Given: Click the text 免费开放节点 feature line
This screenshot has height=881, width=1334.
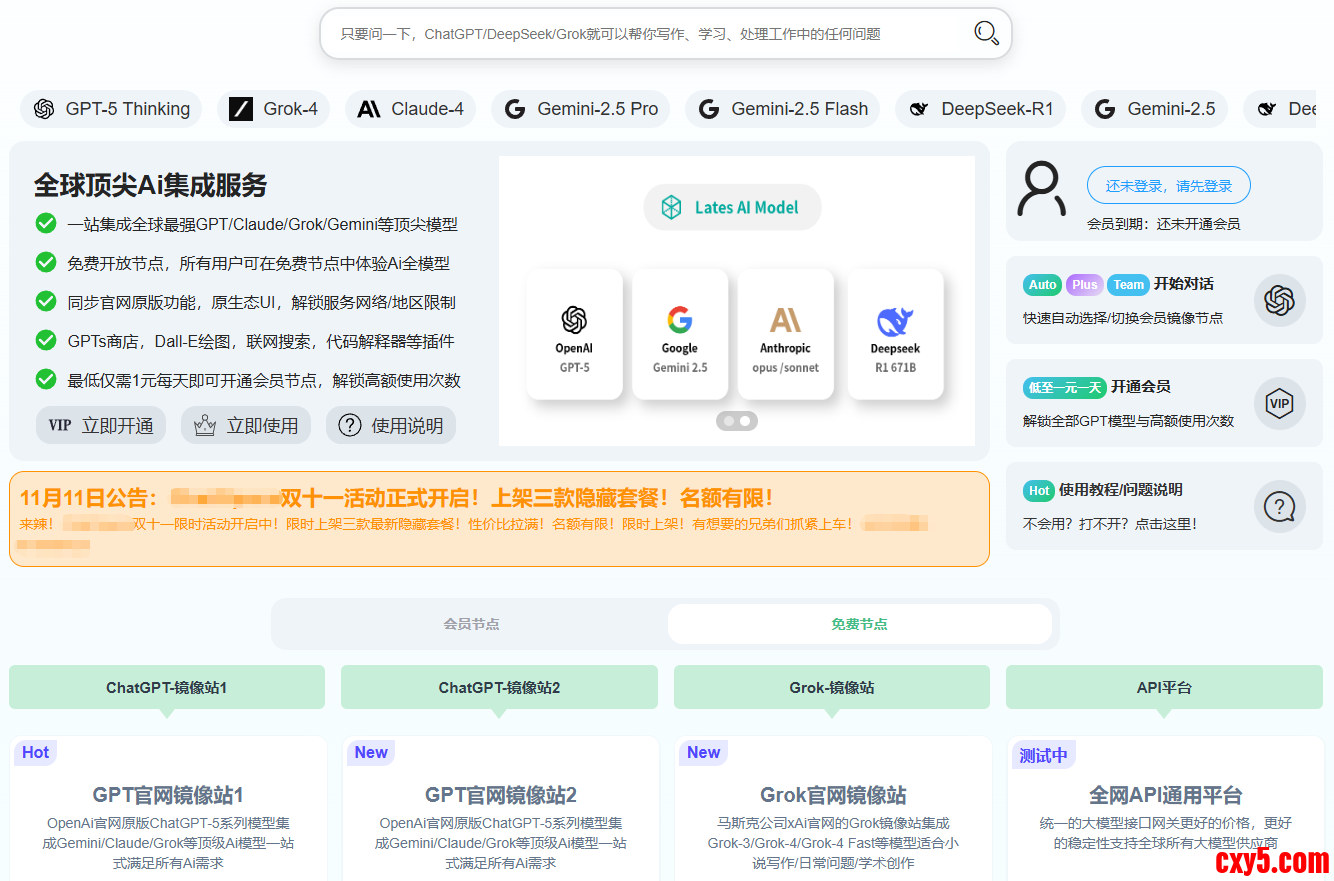Looking at the screenshot, I should [258, 263].
